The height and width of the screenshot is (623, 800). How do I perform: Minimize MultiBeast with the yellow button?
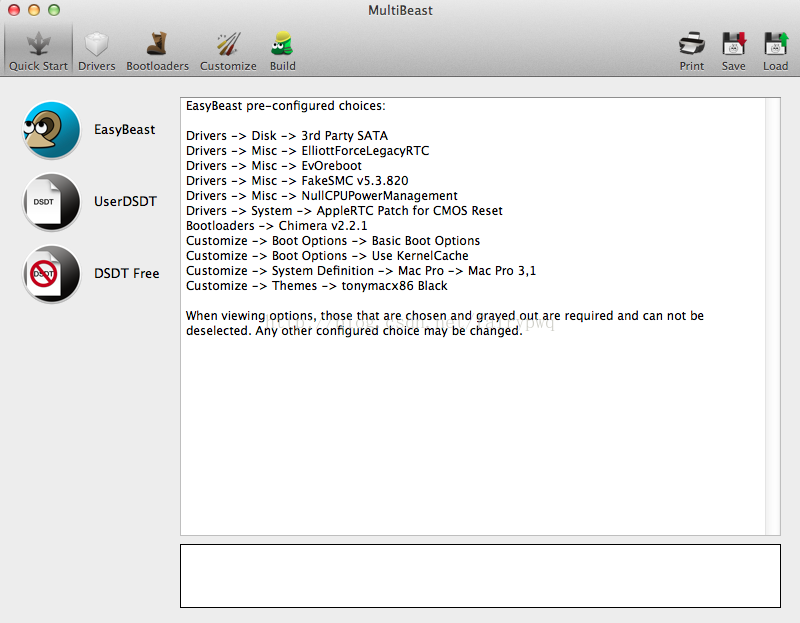(34, 10)
